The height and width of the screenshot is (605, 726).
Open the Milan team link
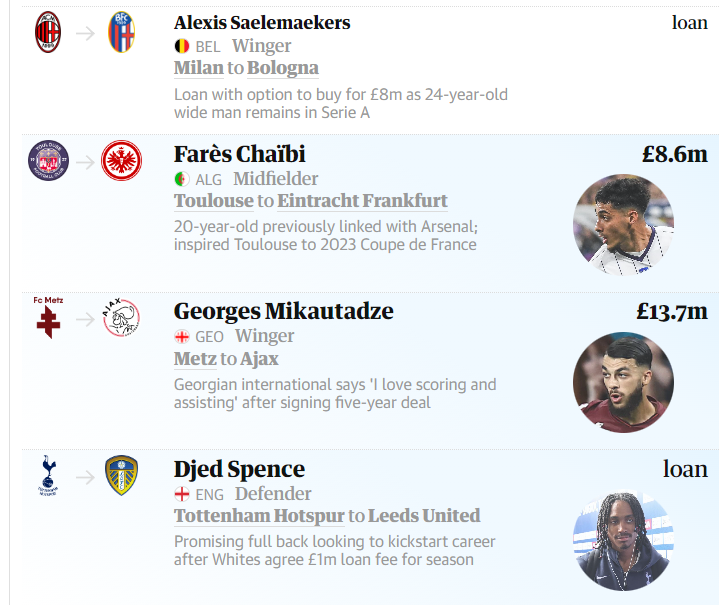tap(198, 68)
